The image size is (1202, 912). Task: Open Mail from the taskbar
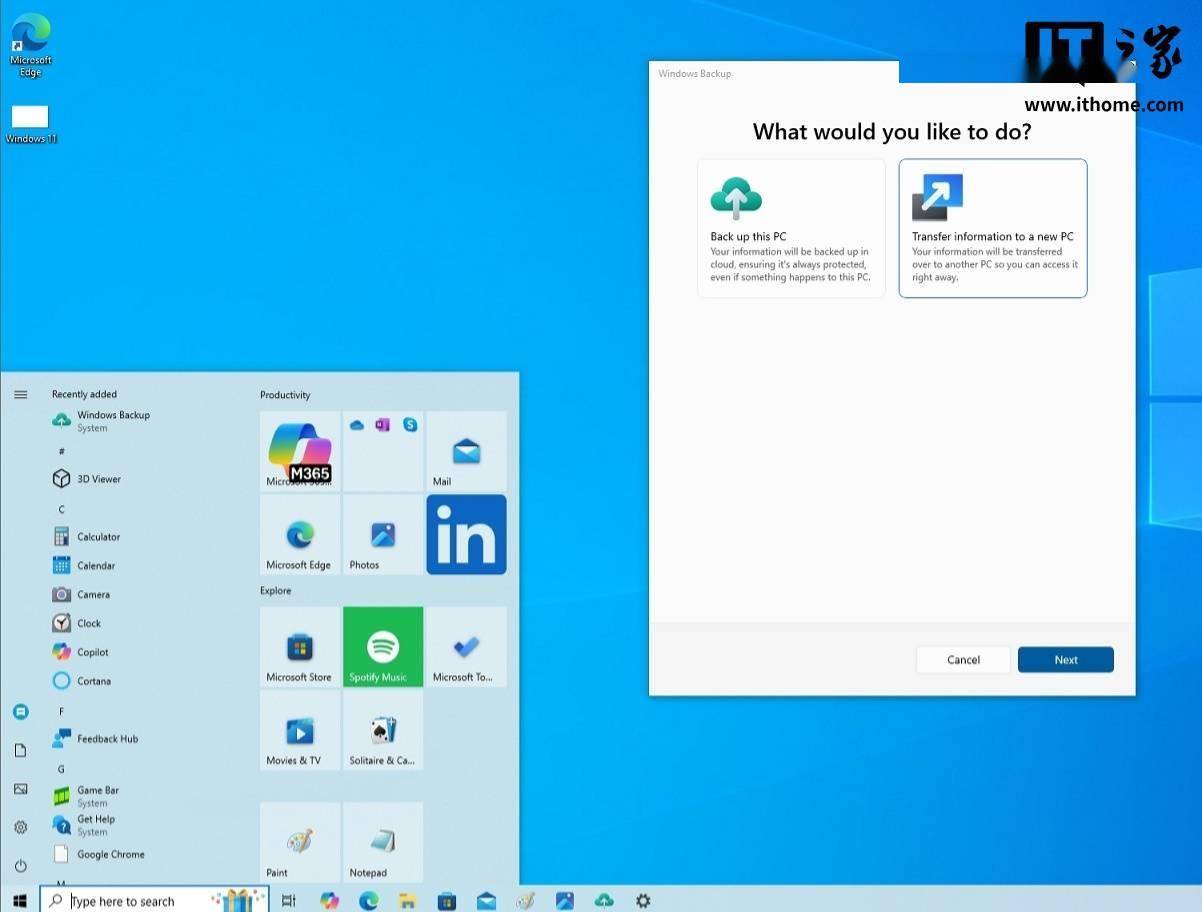pyautogui.click(x=486, y=901)
